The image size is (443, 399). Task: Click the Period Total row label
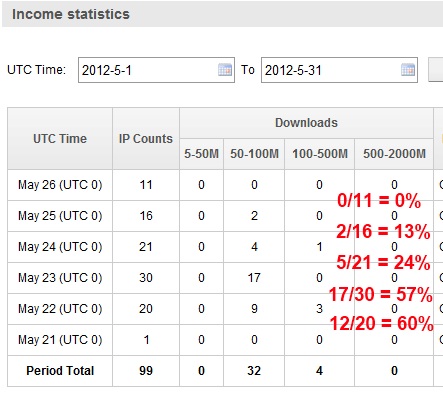(x=60, y=371)
